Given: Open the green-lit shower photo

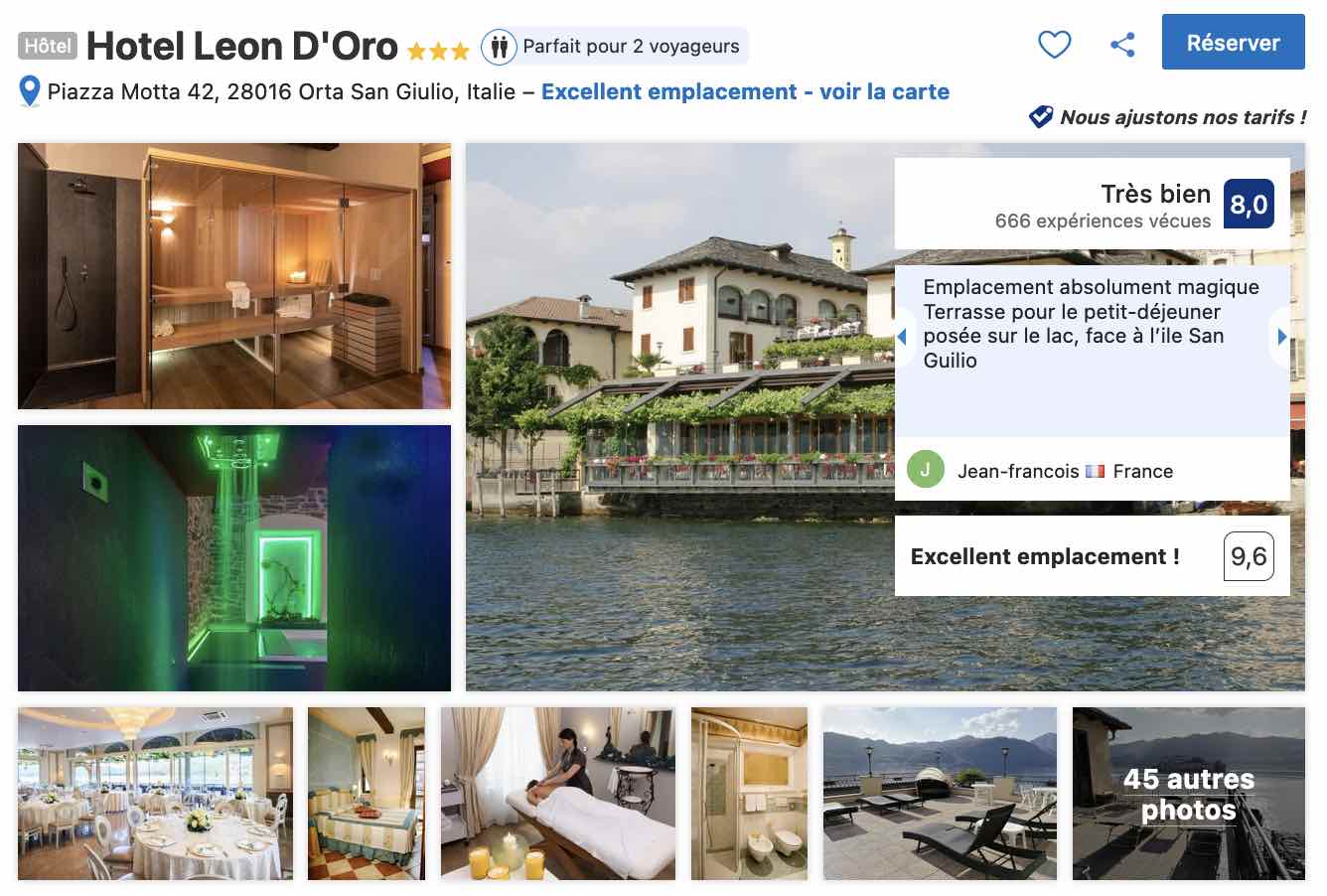Looking at the screenshot, I should (234, 558).
